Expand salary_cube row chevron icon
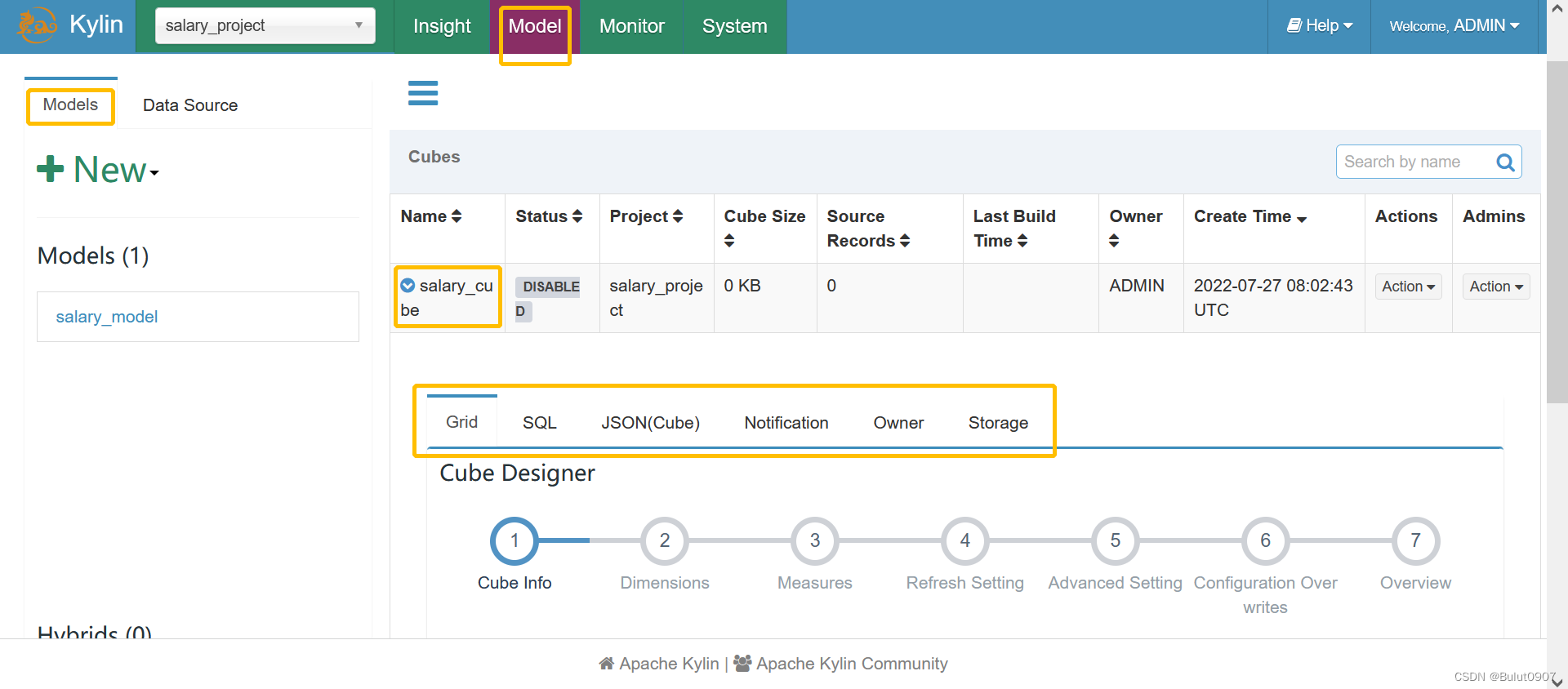This screenshot has width=1568, height=689. click(408, 286)
